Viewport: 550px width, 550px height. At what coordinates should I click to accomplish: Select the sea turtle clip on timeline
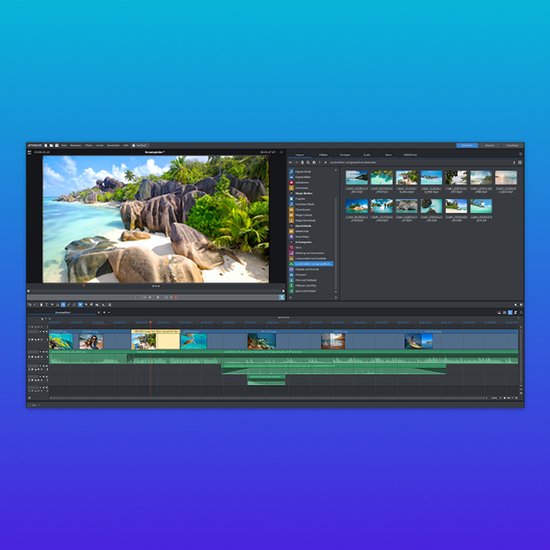[194, 341]
